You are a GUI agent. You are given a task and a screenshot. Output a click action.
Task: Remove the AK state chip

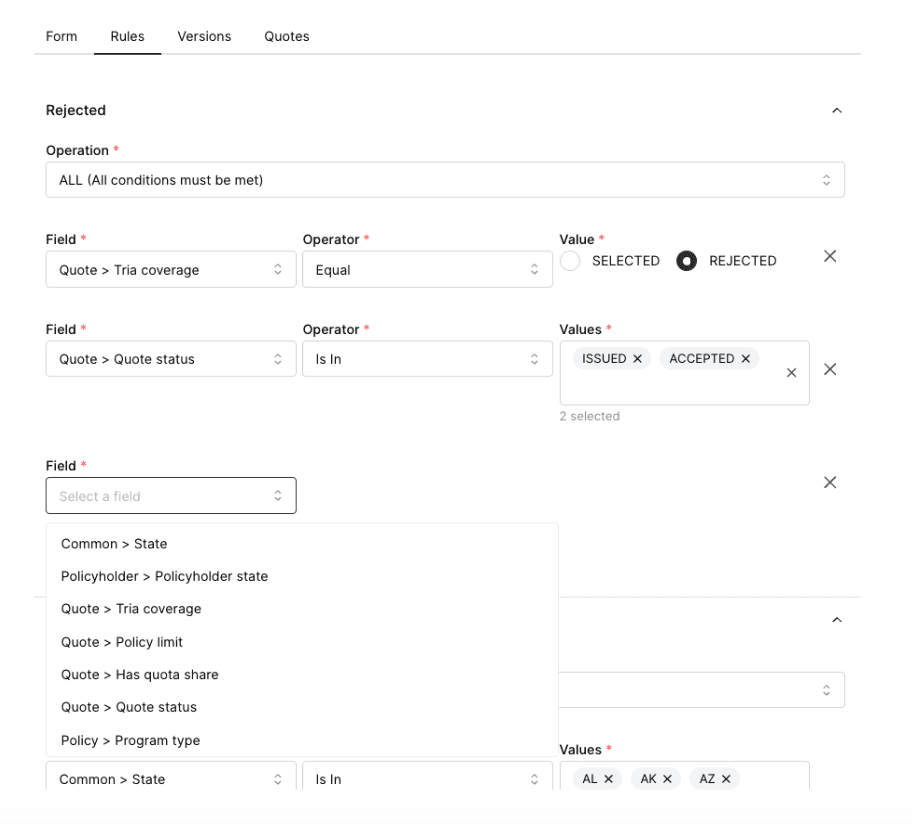[666, 779]
